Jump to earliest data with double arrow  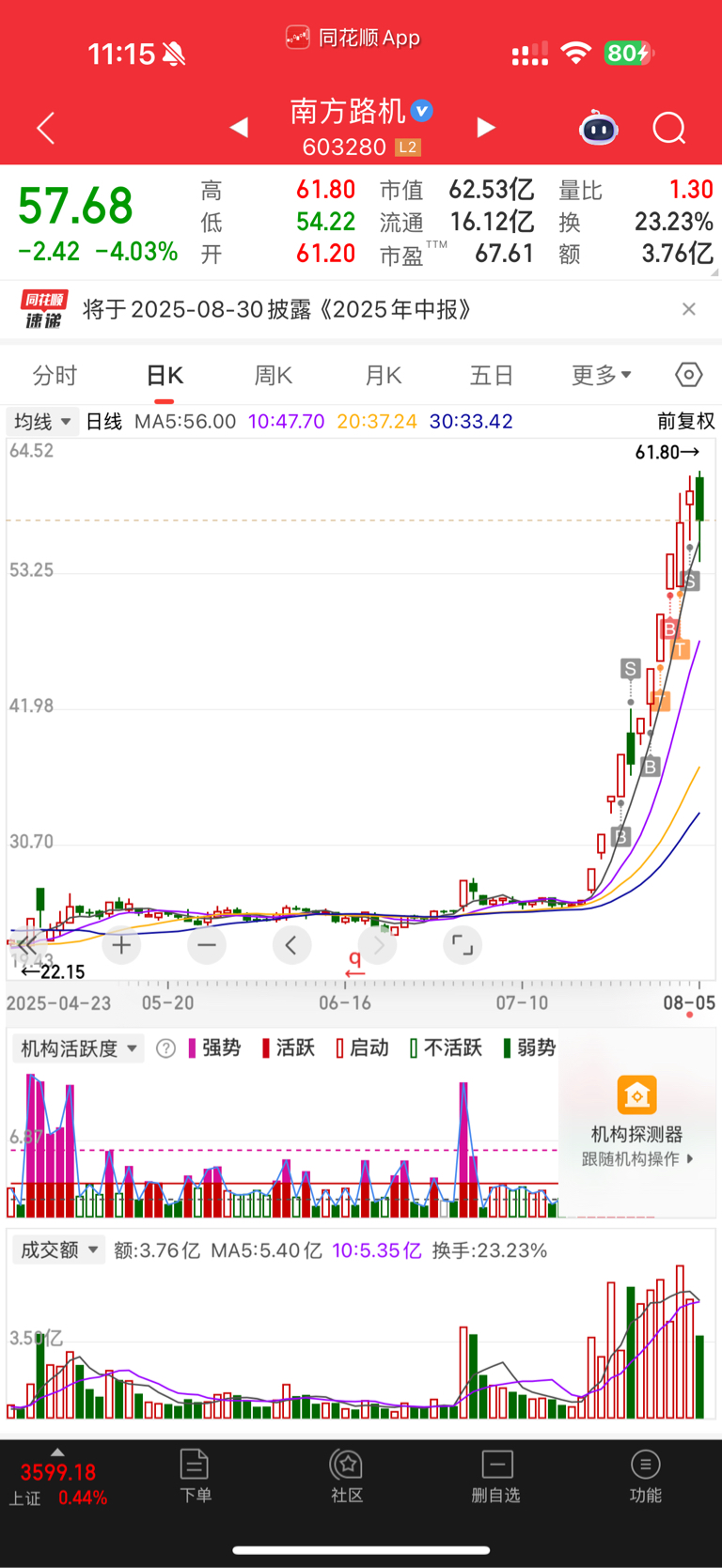[x=27, y=945]
